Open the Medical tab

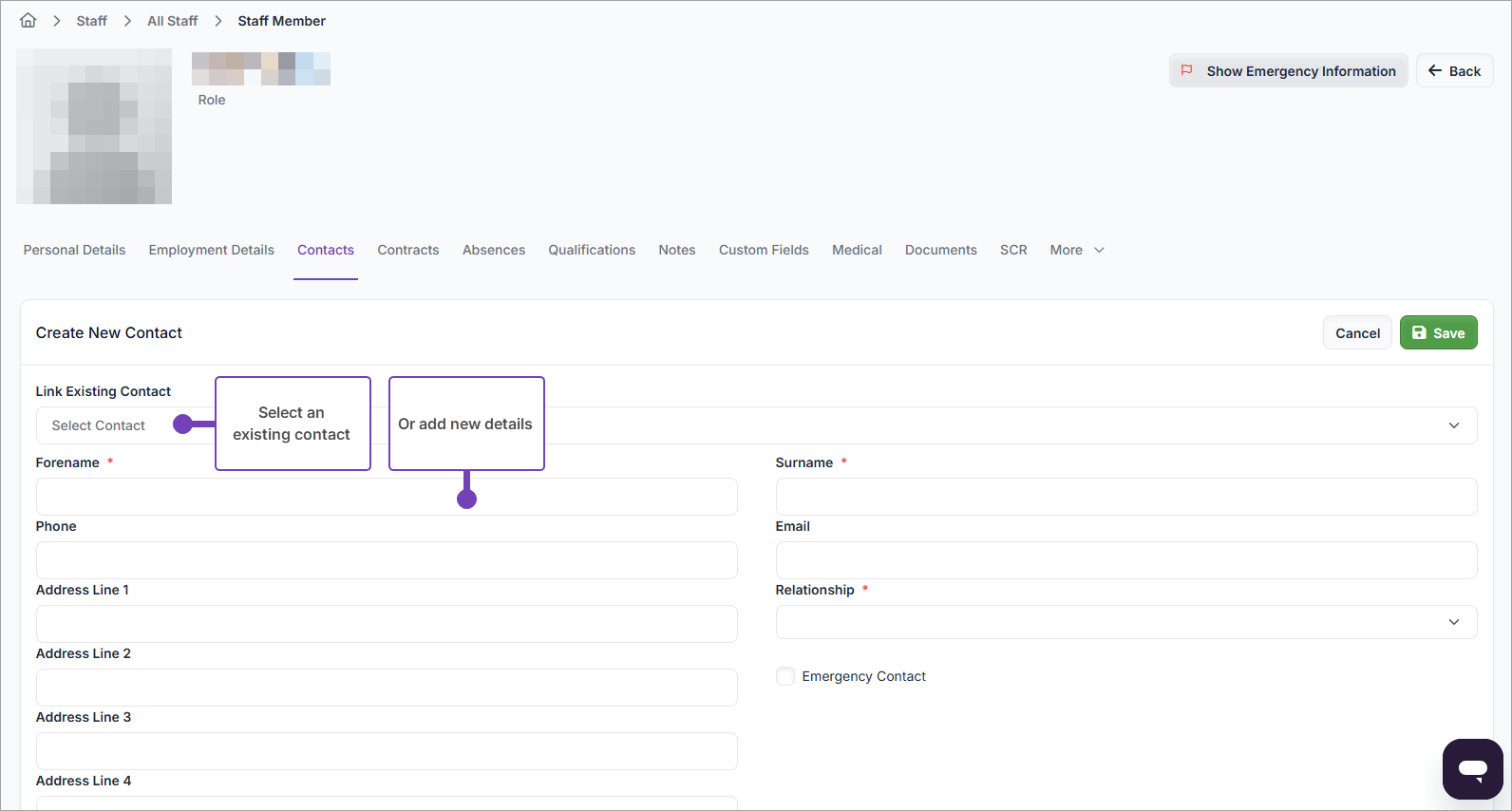[856, 250]
